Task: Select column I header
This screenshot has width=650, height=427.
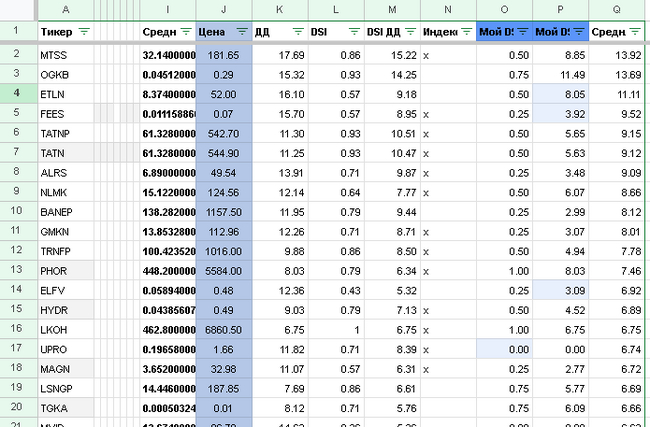Action: pyautogui.click(x=167, y=10)
